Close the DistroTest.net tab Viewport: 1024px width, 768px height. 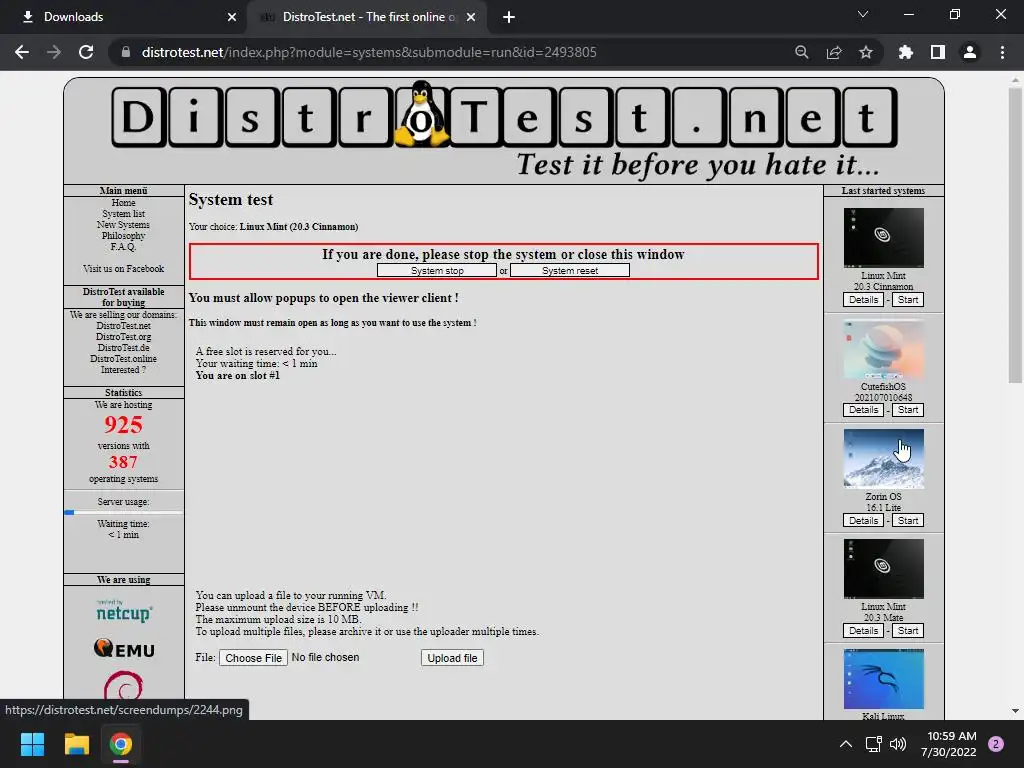click(x=471, y=17)
